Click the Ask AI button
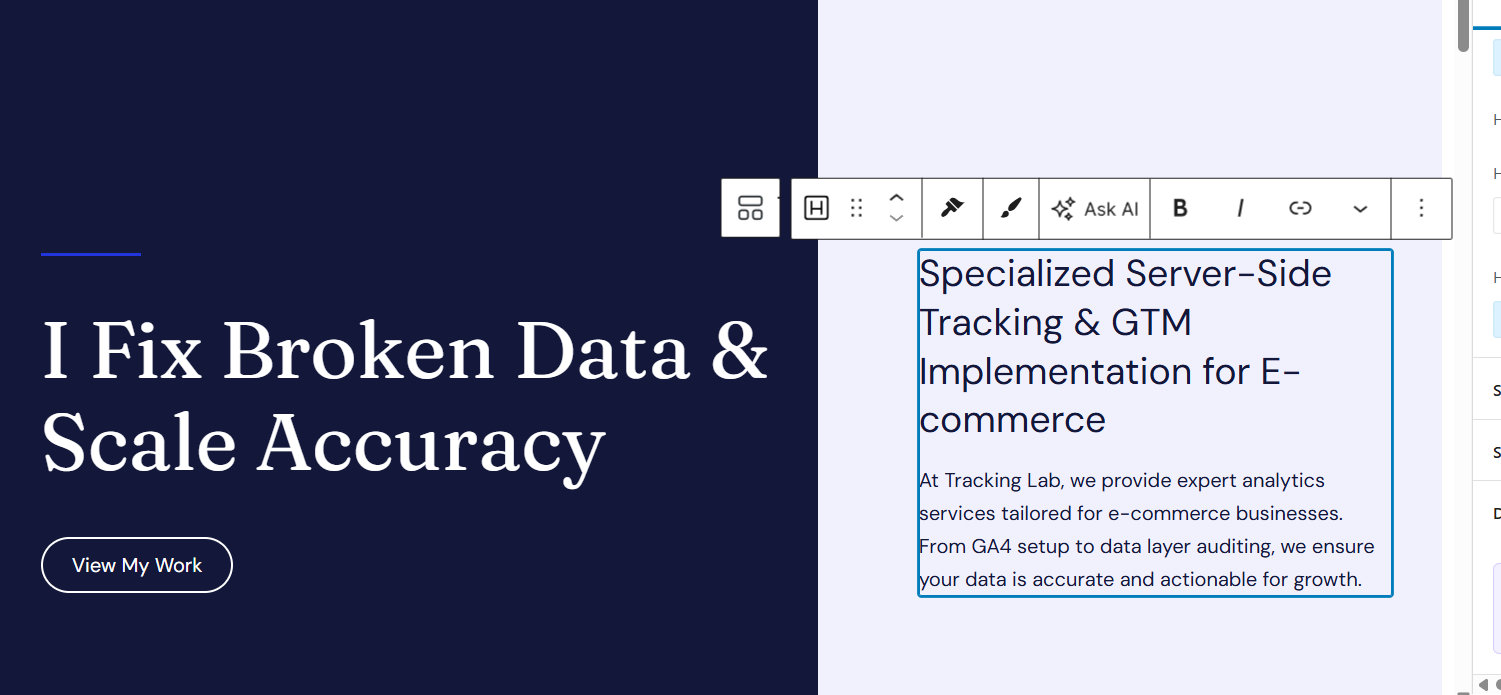1501x695 pixels. click(1095, 208)
